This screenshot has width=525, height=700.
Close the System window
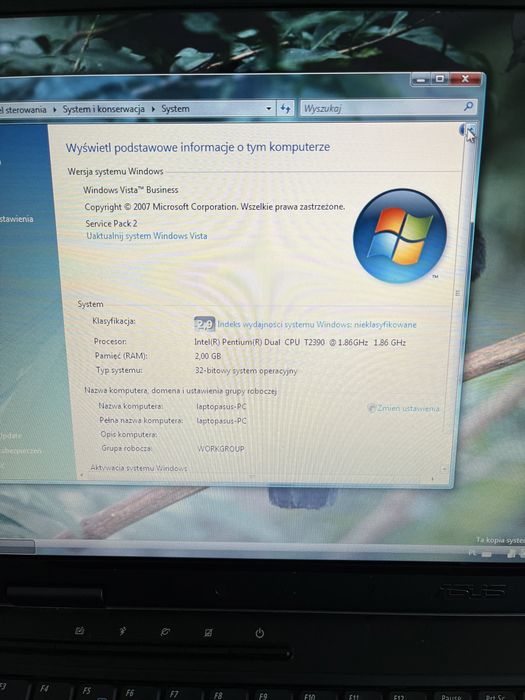[466, 79]
